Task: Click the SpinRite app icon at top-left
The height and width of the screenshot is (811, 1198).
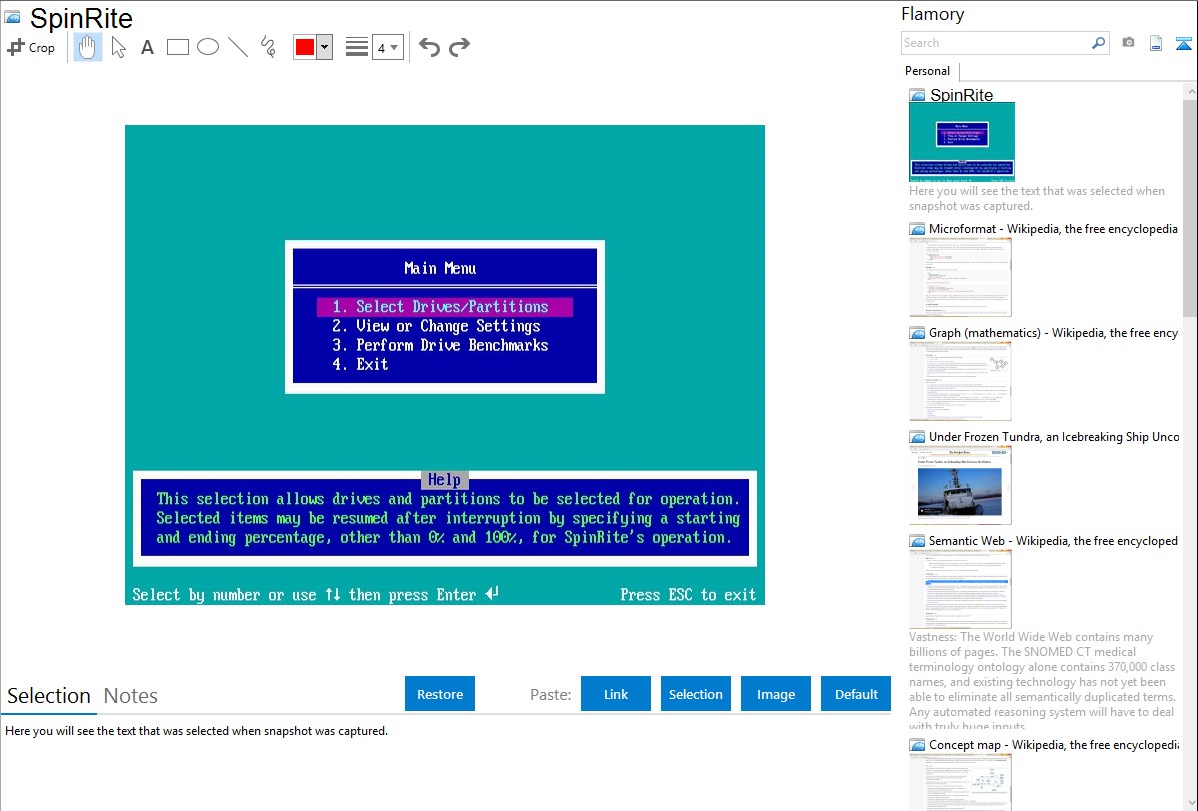Action: pos(12,17)
